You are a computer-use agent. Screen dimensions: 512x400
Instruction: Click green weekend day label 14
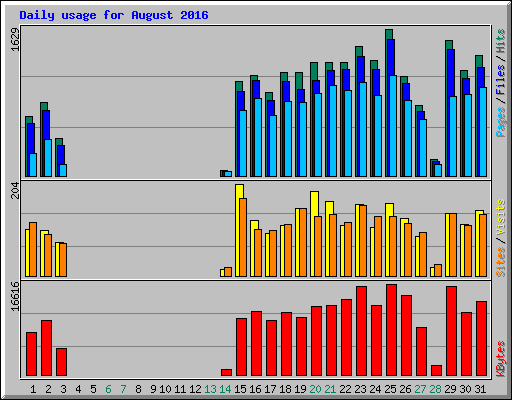225,389
